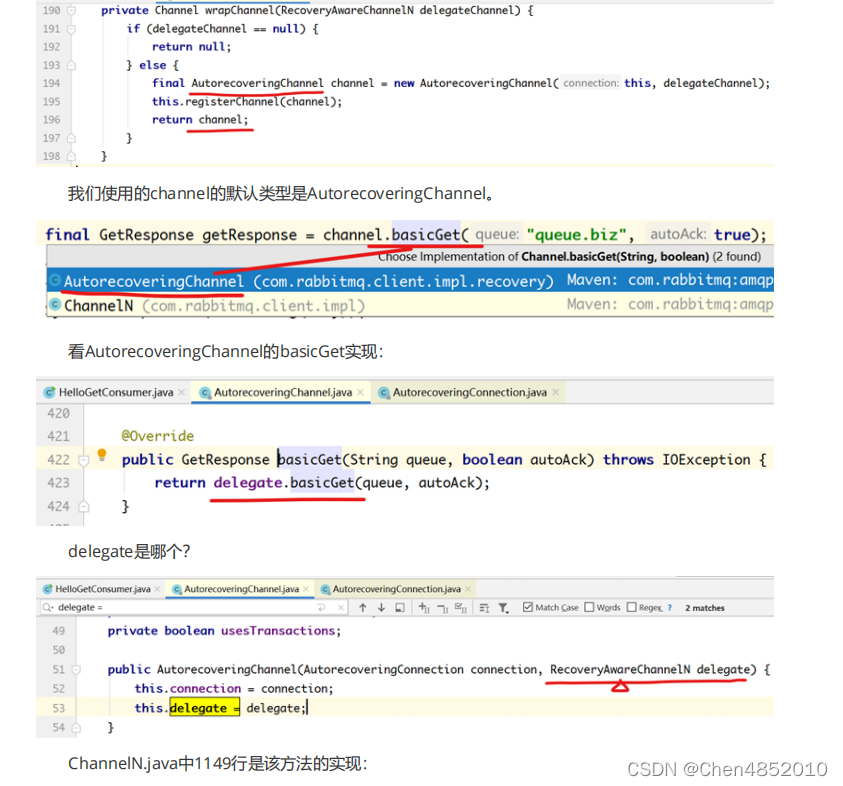Clear the 'delegate =' search field
843x786 pixels.
click(340, 608)
